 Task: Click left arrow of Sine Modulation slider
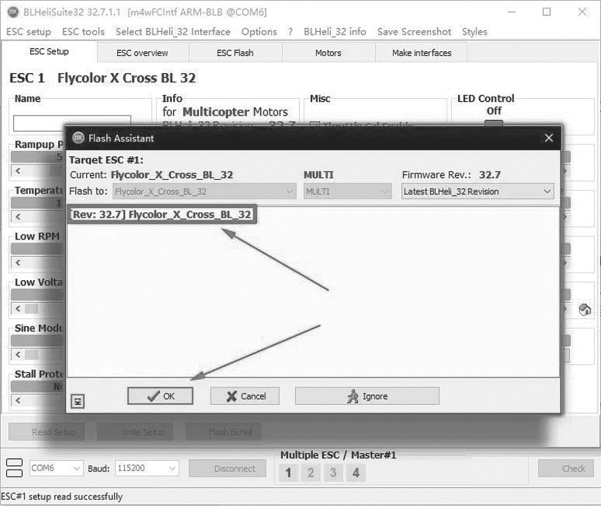[18, 355]
